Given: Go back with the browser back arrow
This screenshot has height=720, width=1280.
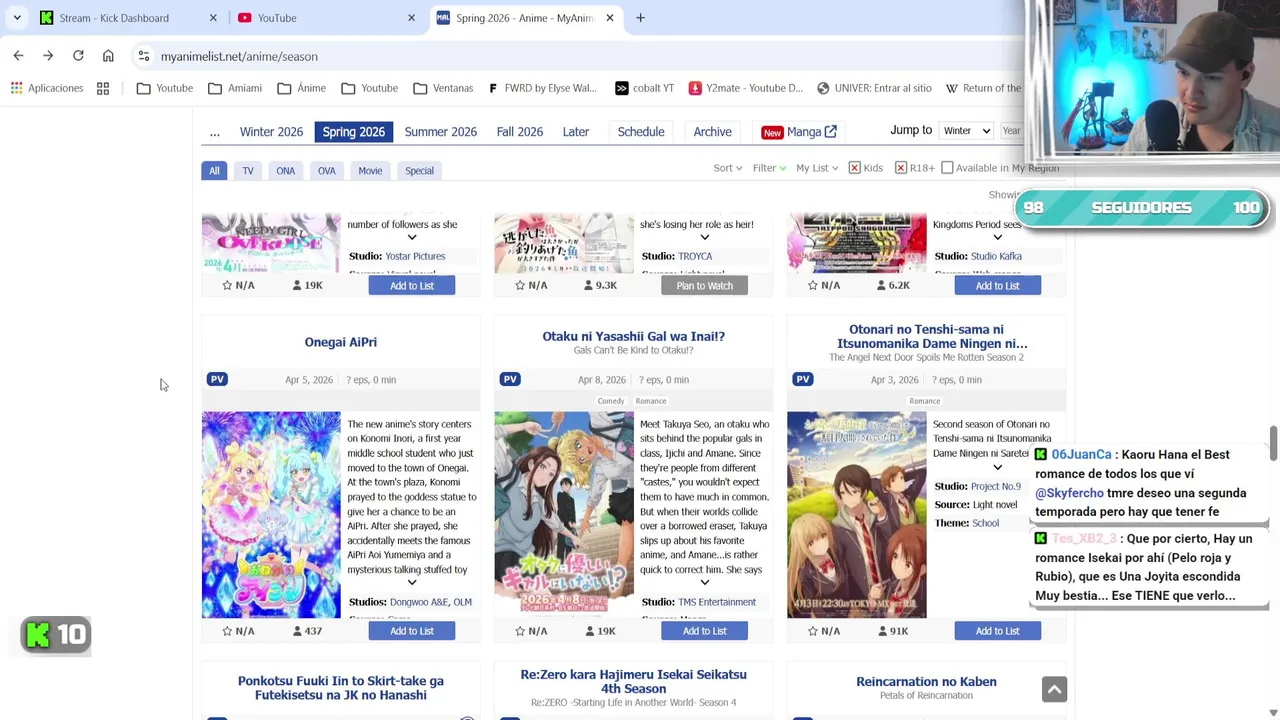Looking at the screenshot, I should (x=18, y=56).
